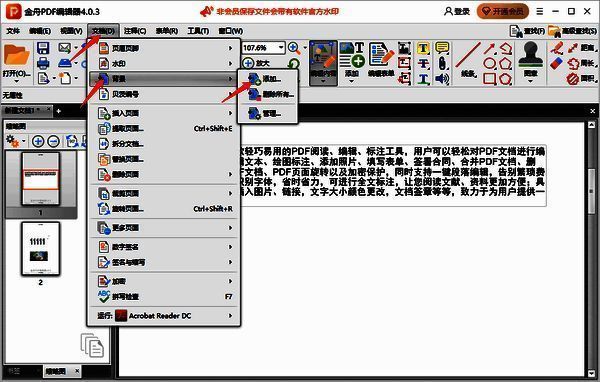Viewport: 600px width, 382px height.
Task: Select the oval shape tool
Action: pyautogui.click(x=489, y=64)
